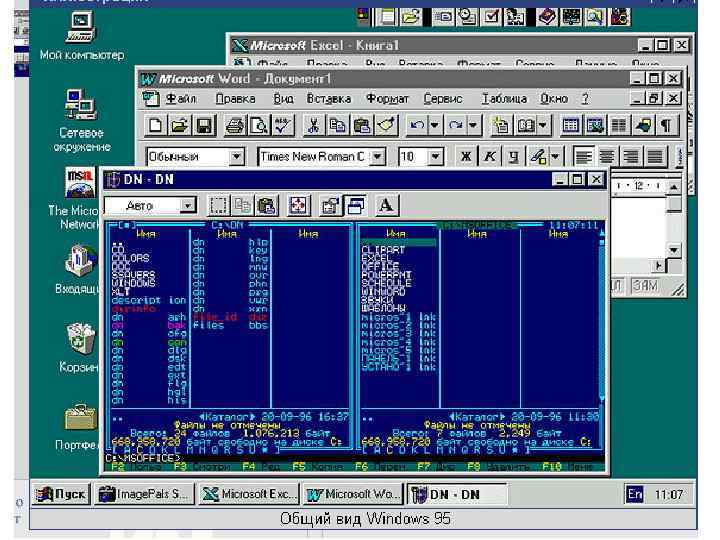
Task: Click the Open folder icon in Word toolbar
Action: (180, 125)
